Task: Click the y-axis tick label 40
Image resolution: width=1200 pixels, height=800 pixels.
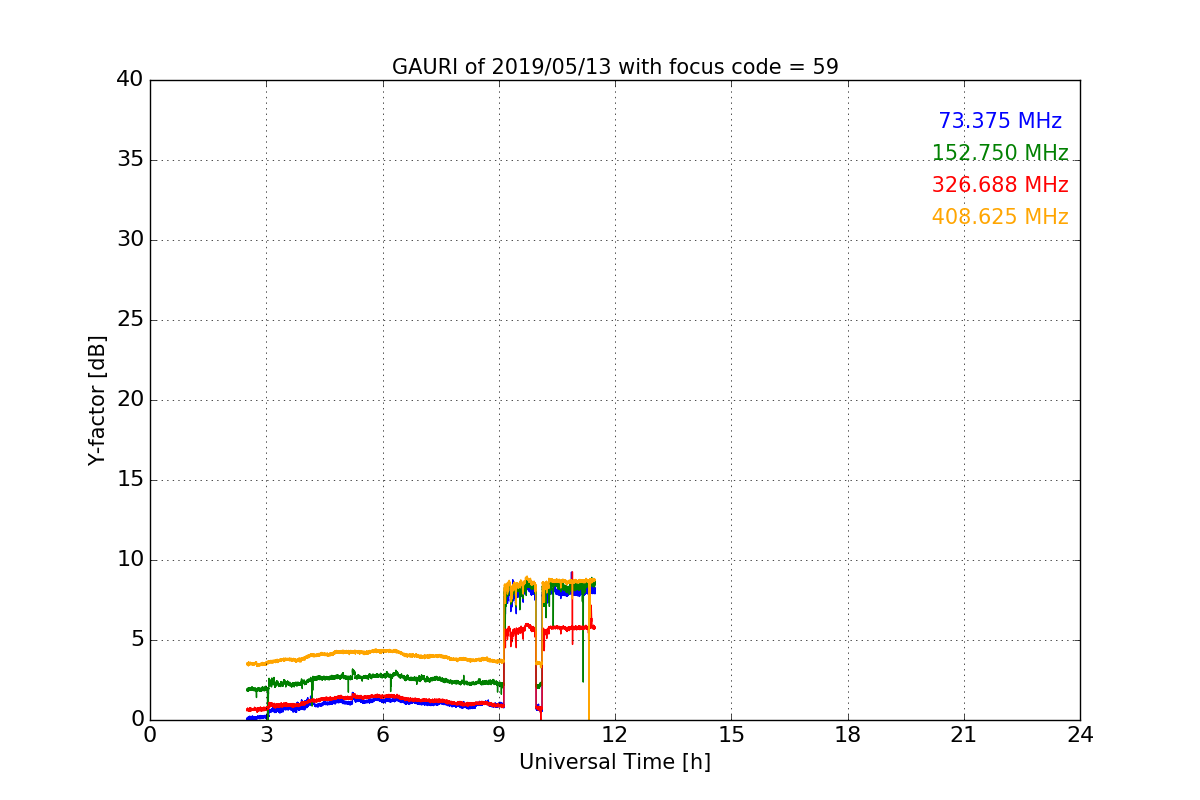Action: tap(130, 80)
